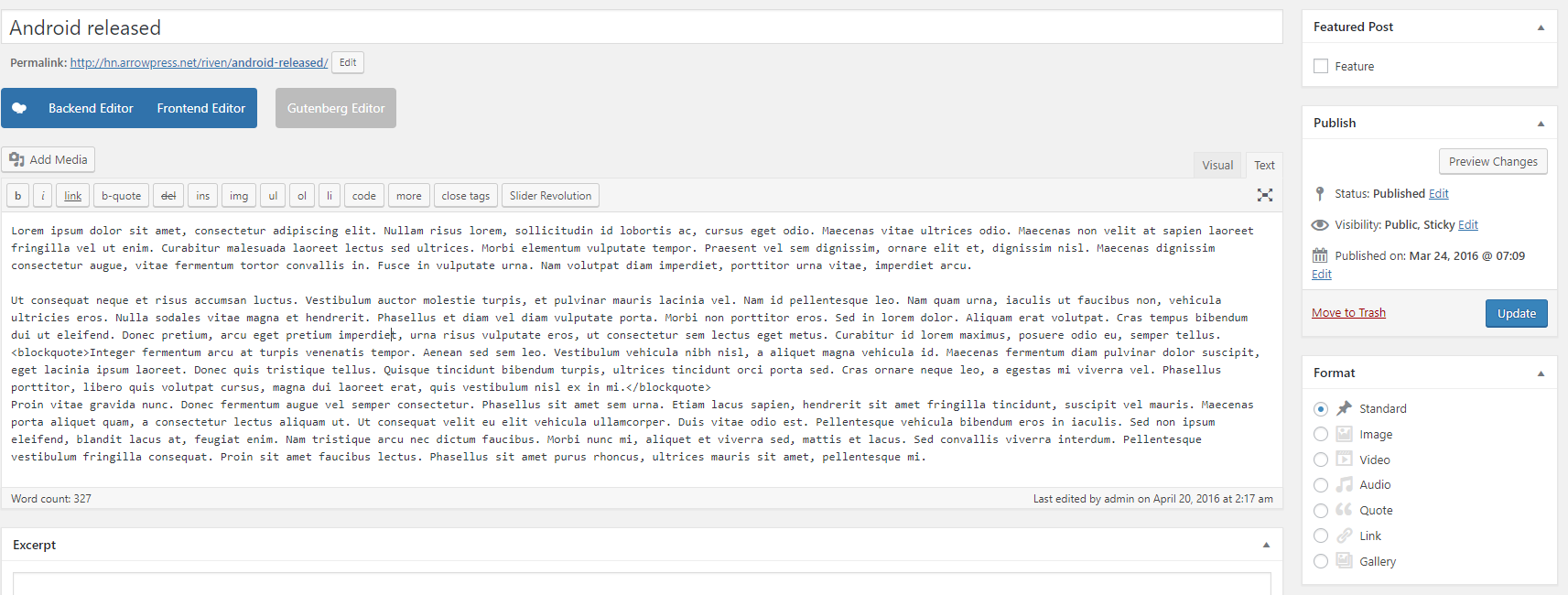Image resolution: width=1568 pixels, height=595 pixels.
Task: Edit the post visibility
Action: (x=1468, y=225)
